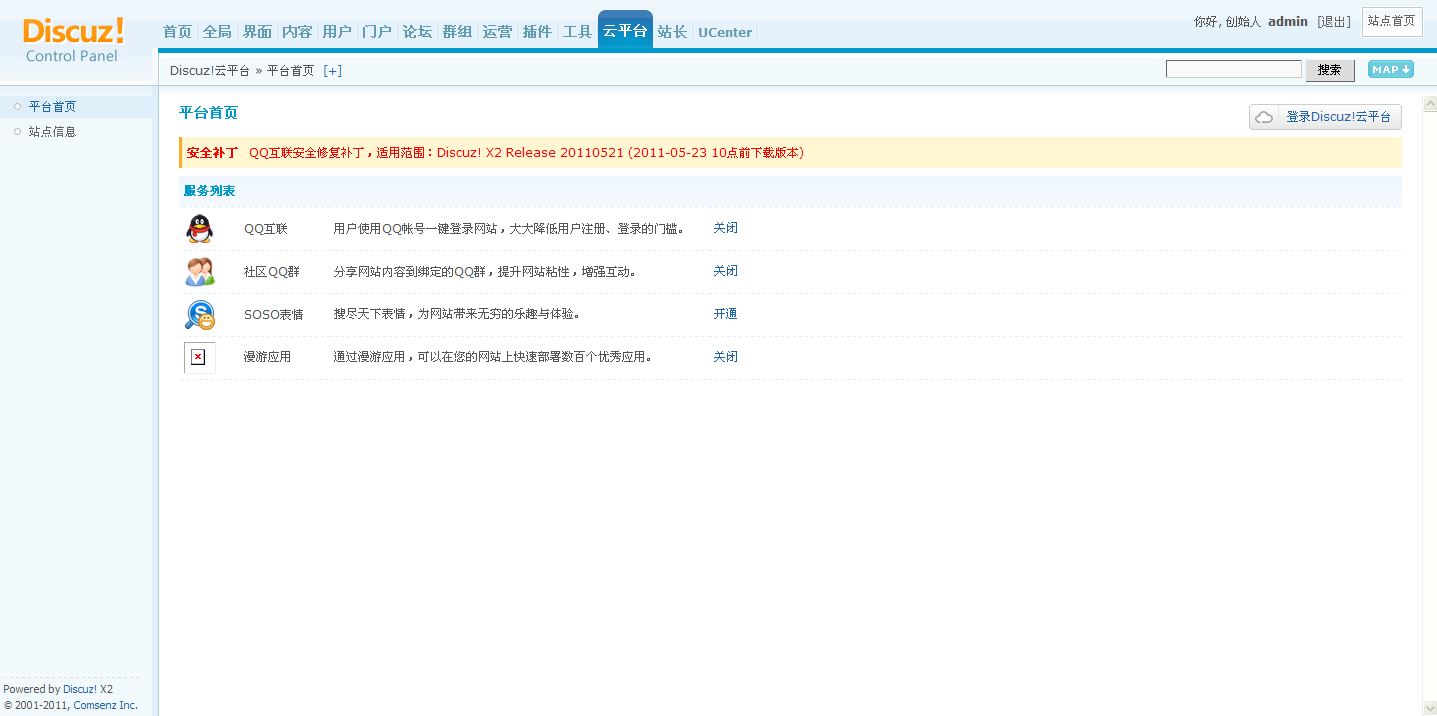The height and width of the screenshot is (716, 1437).
Task: Click the cloud icon on login button
Action: pyautogui.click(x=1265, y=117)
